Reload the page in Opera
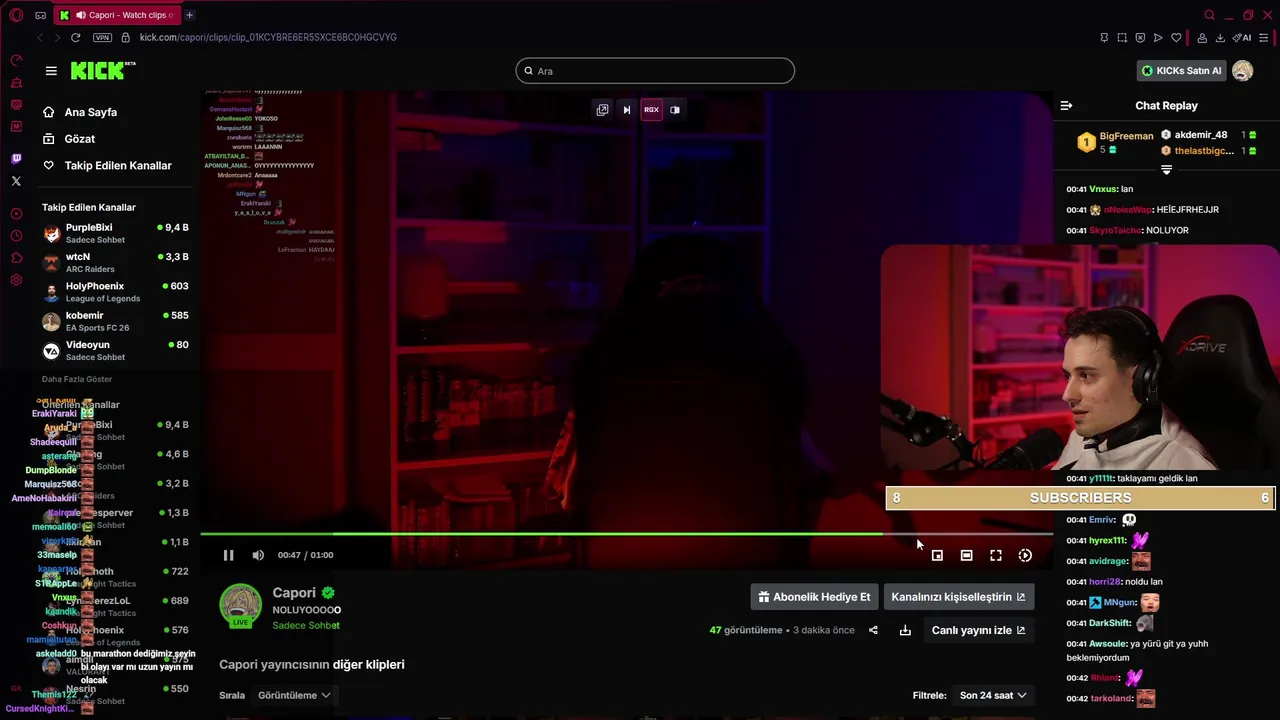The width and height of the screenshot is (1280, 720). [75, 37]
